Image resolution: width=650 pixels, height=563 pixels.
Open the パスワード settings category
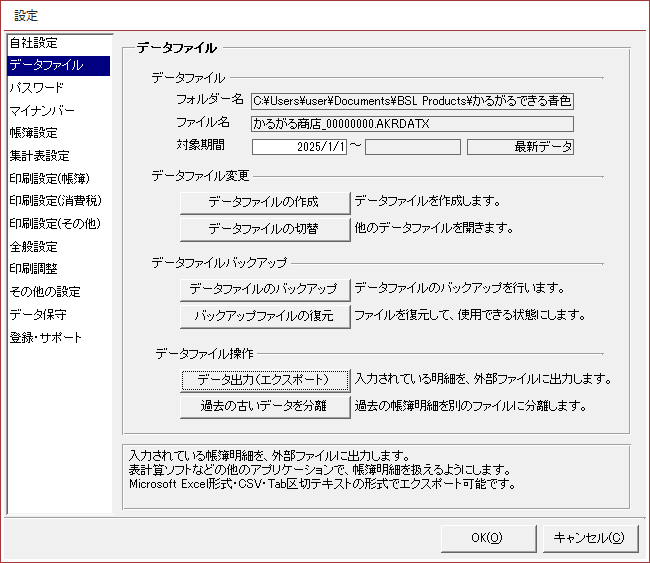37,88
